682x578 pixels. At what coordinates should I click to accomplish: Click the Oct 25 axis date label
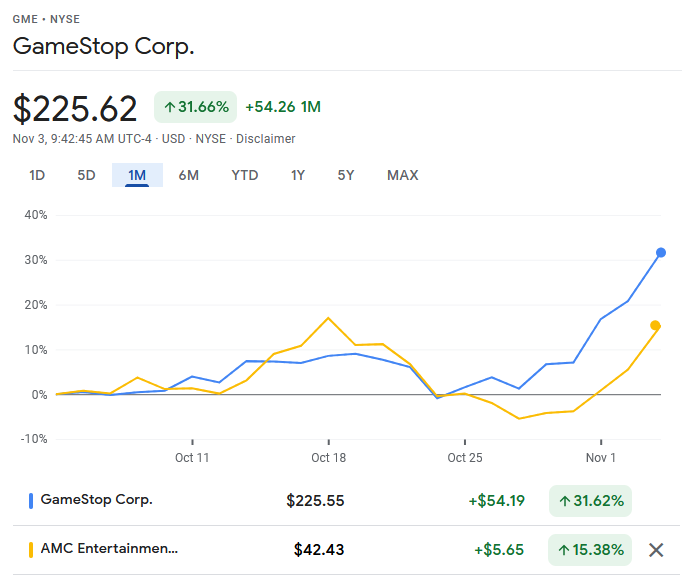point(465,458)
